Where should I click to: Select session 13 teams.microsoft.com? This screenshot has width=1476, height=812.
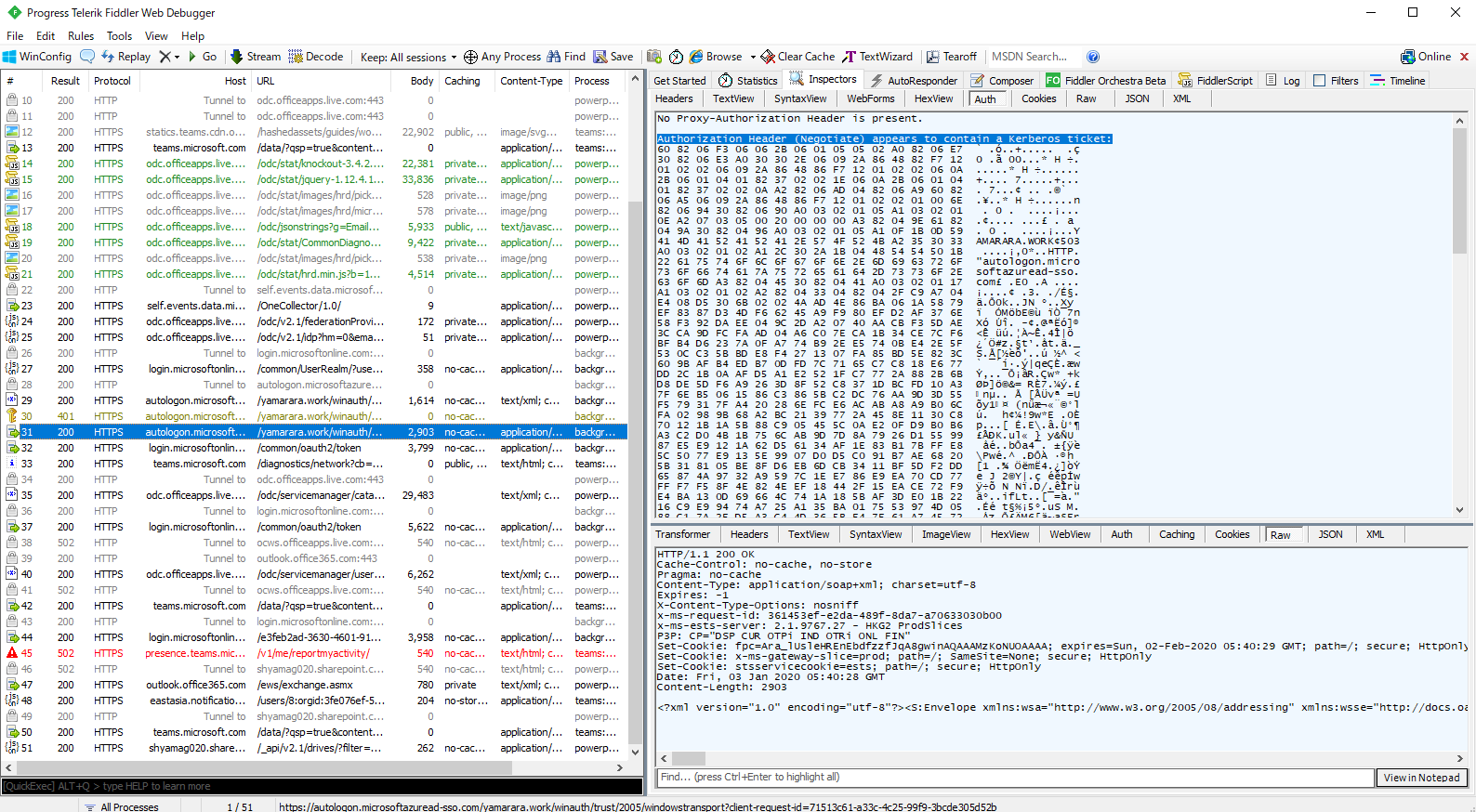point(314,148)
